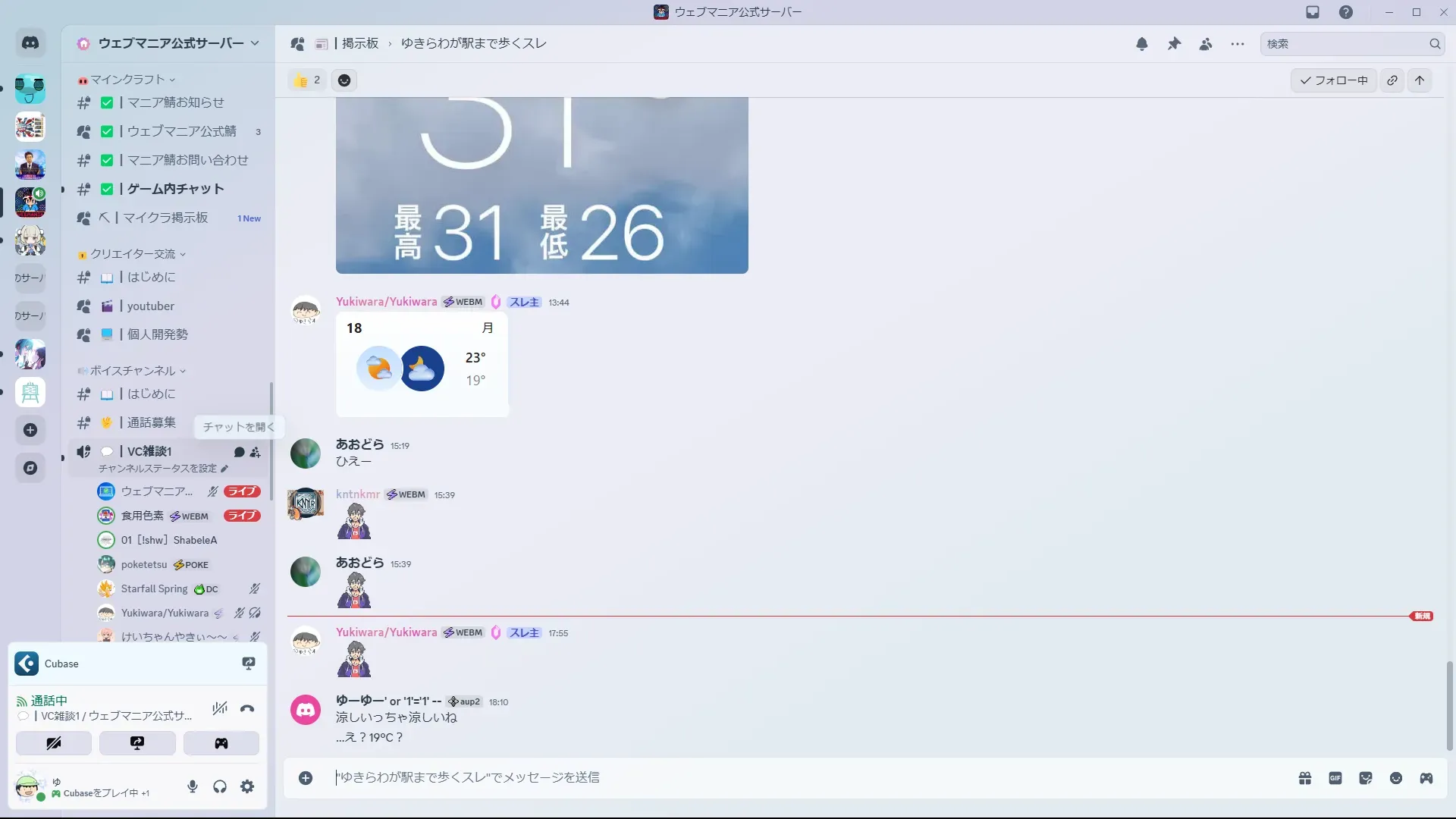Toggle microphone mute in user panel

[x=193, y=786]
